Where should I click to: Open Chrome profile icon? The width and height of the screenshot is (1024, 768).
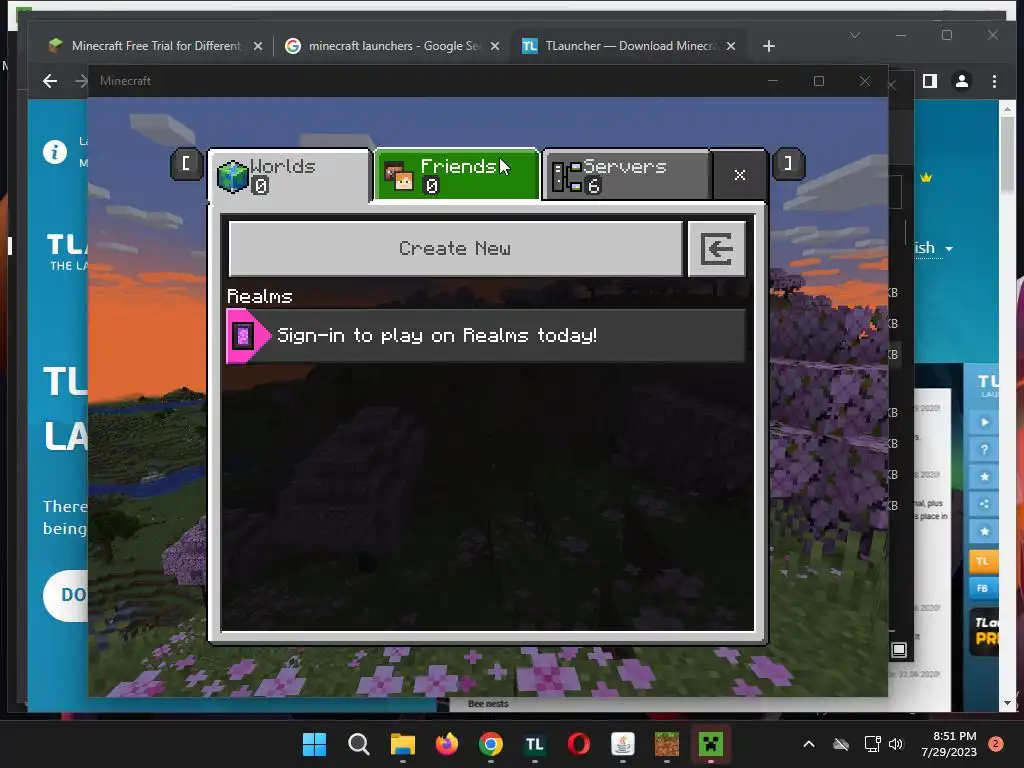pyautogui.click(x=962, y=81)
